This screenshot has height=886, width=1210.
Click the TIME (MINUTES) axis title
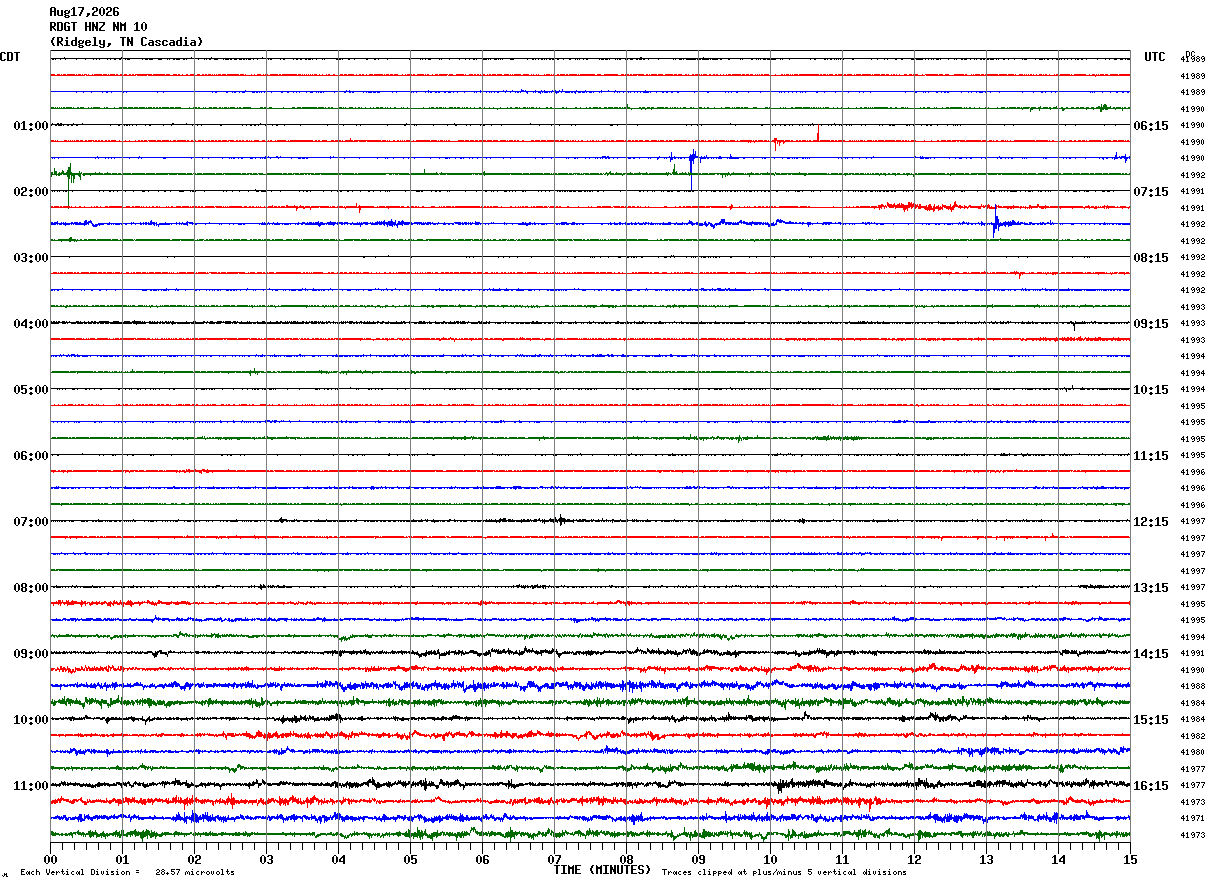[x=602, y=870]
